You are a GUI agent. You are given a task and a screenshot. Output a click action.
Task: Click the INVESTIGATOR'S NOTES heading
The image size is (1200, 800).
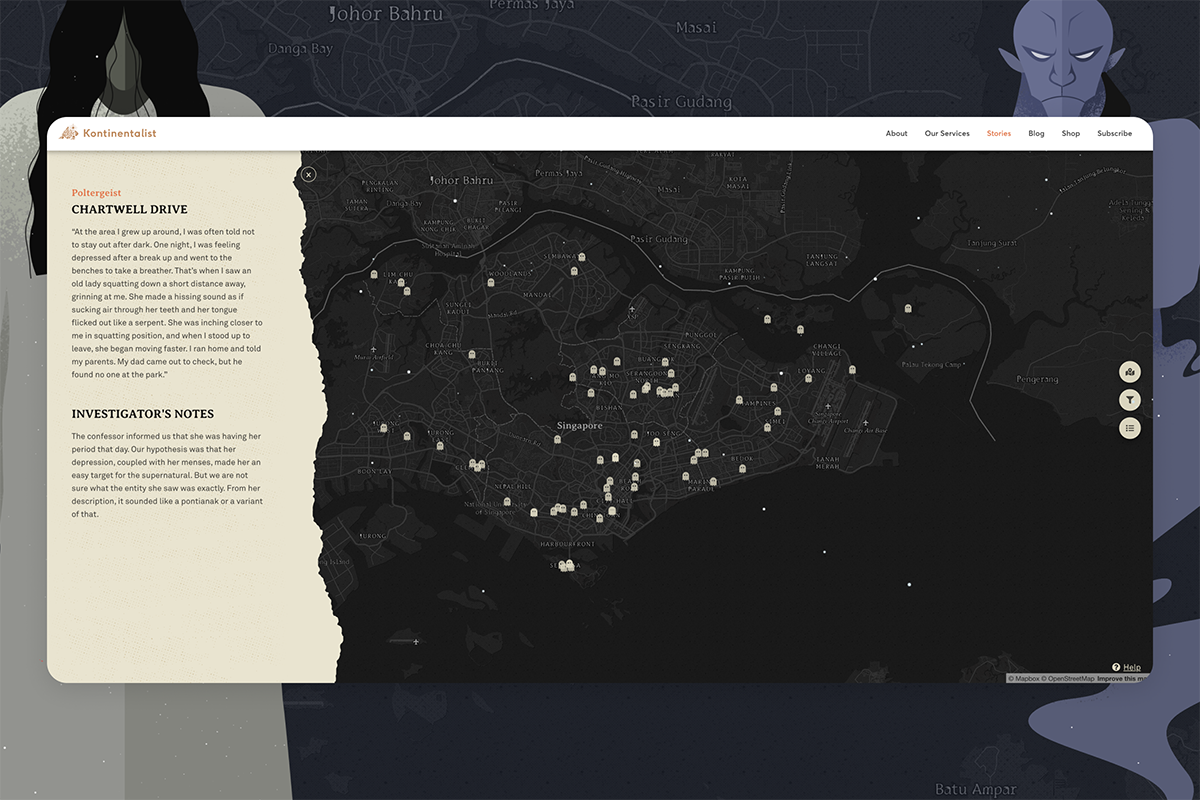(x=143, y=414)
